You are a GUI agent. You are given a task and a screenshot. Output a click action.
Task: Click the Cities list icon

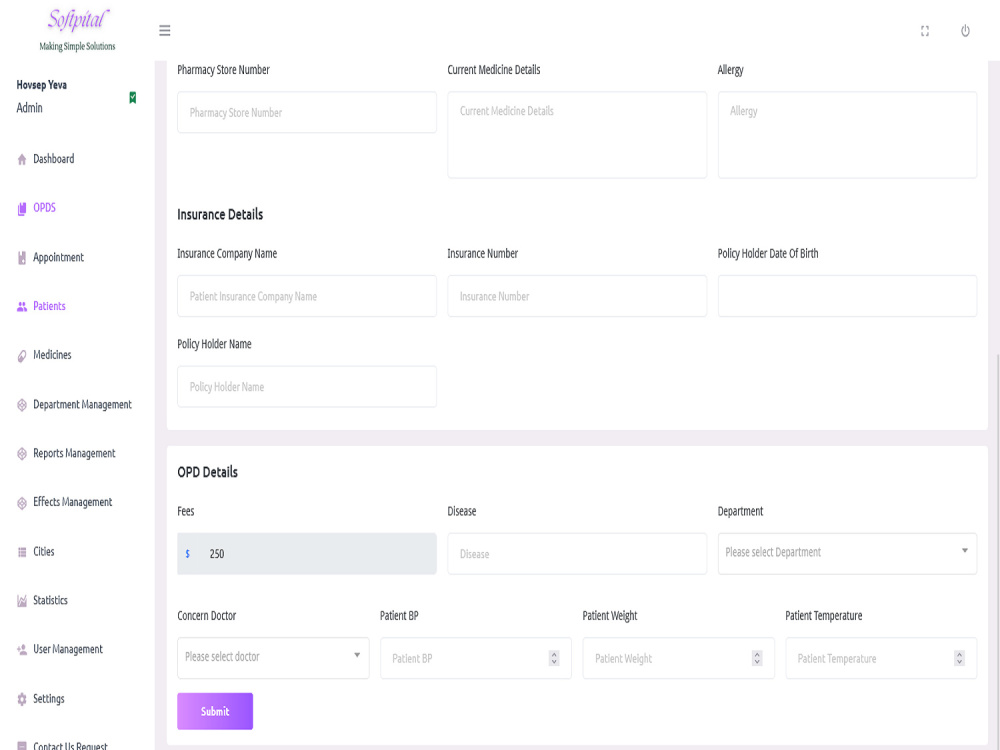(22, 552)
